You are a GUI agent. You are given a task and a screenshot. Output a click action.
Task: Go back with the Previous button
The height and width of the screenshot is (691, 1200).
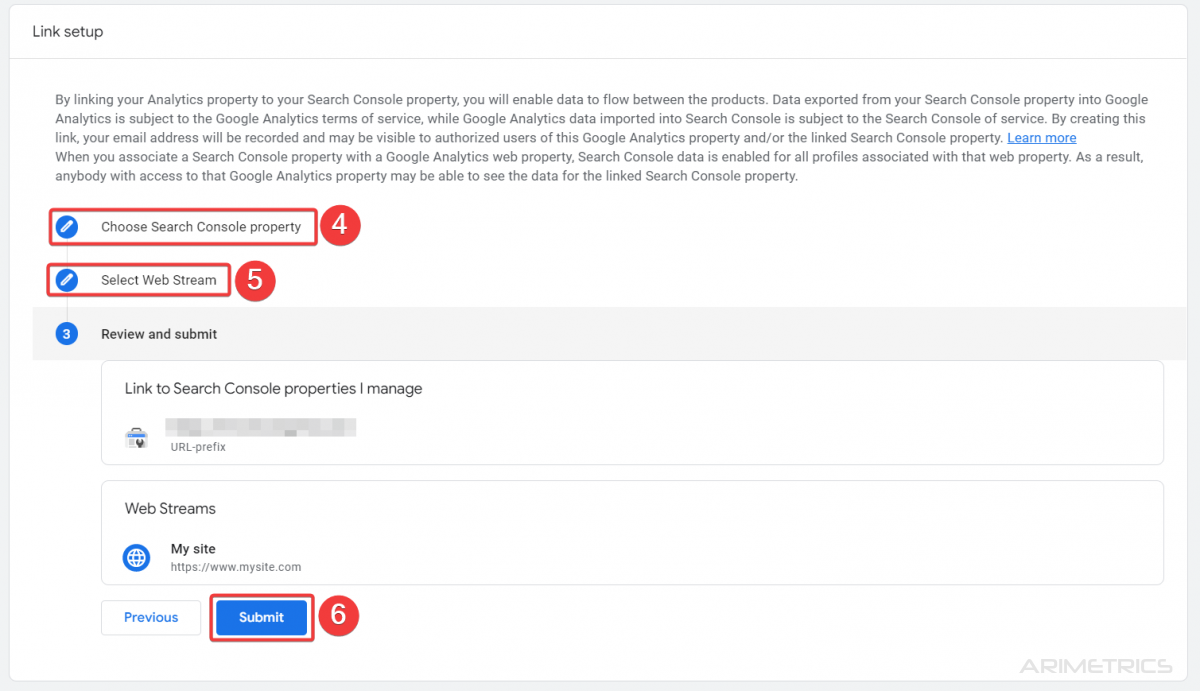coord(151,617)
